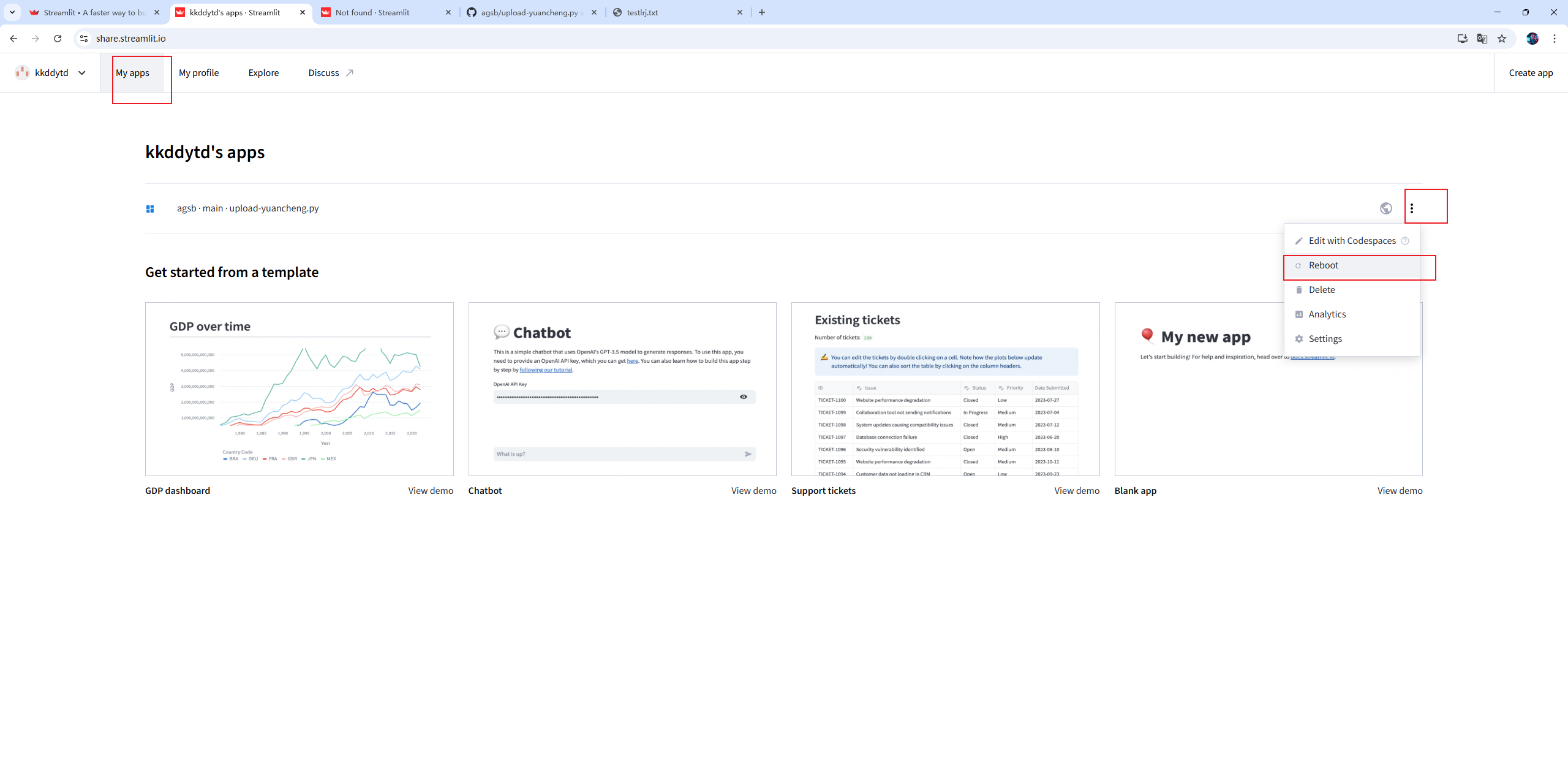
Task: Click the Blank app template title
Action: [x=1136, y=491]
